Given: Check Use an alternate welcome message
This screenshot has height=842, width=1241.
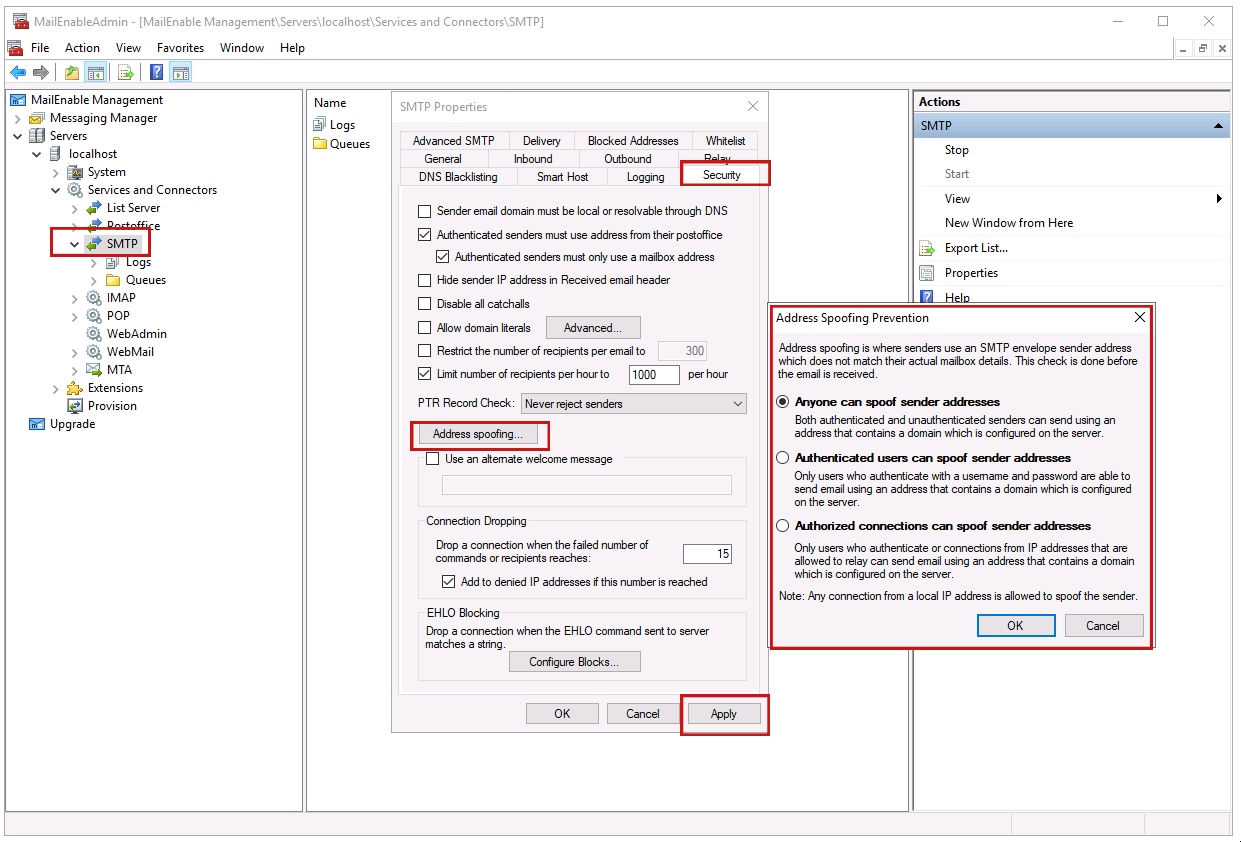Looking at the screenshot, I should click(433, 459).
